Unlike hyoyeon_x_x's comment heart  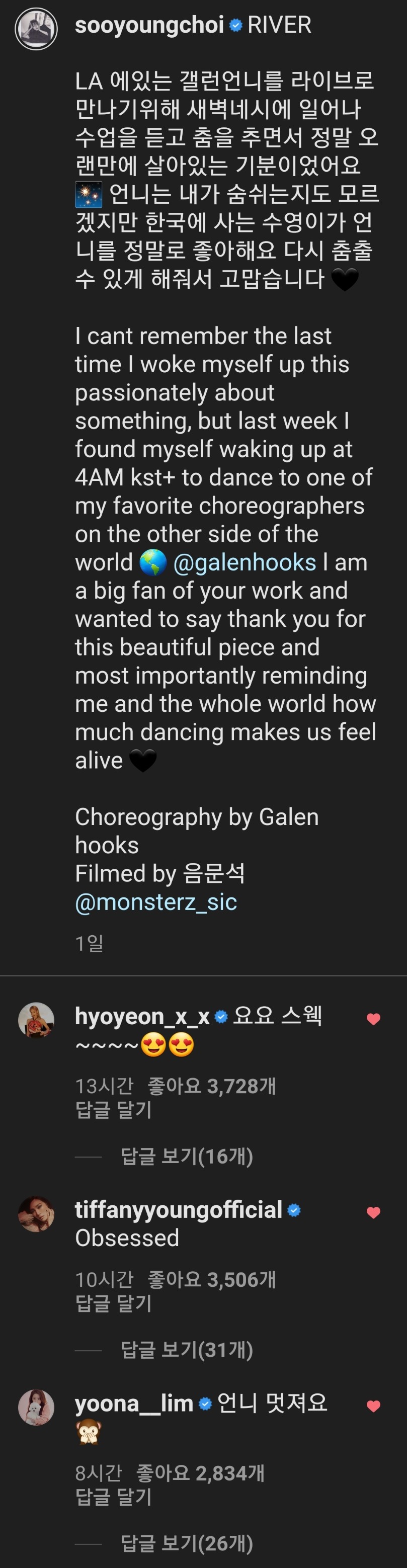[x=373, y=1019]
